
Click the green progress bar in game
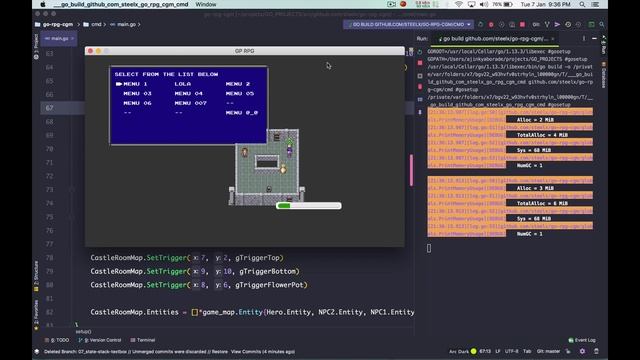pos(309,206)
